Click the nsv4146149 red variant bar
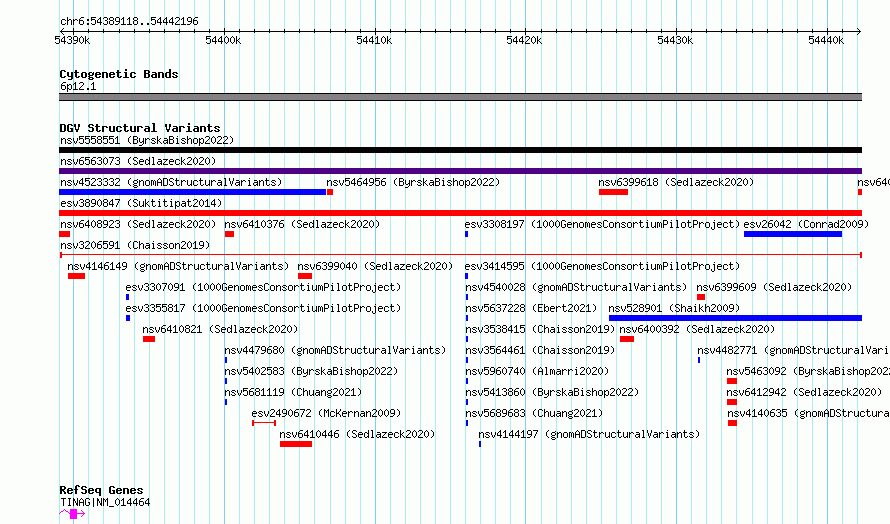The image size is (890, 524). (x=77, y=276)
